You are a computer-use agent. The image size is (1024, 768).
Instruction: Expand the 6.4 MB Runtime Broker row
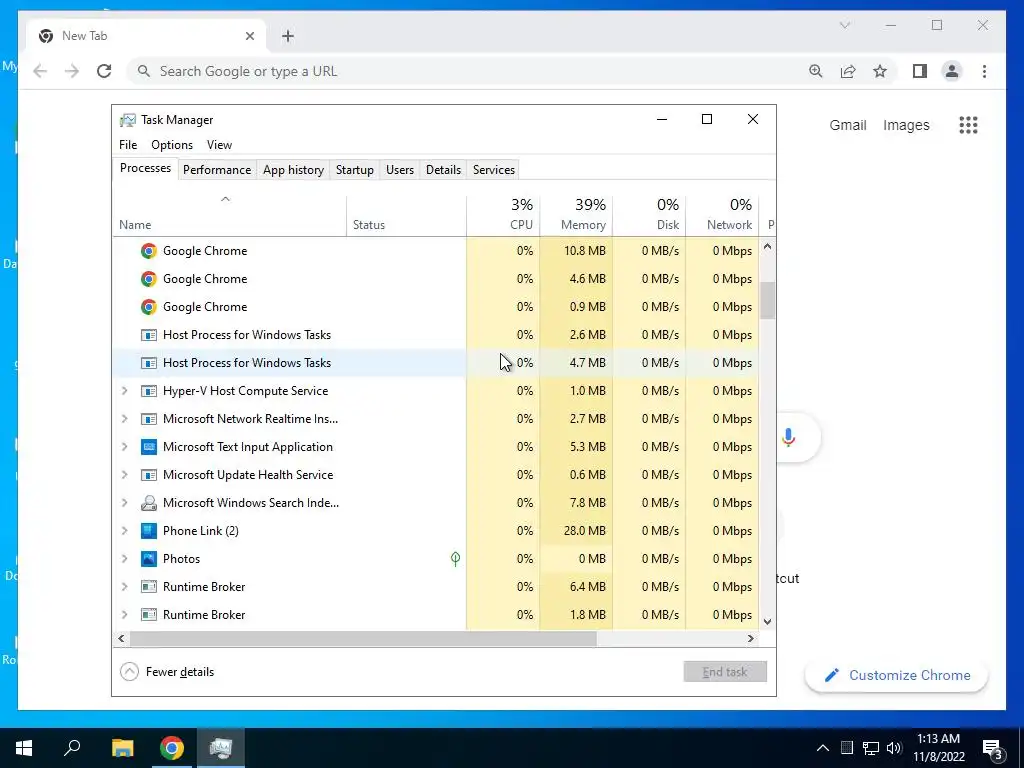(x=124, y=587)
